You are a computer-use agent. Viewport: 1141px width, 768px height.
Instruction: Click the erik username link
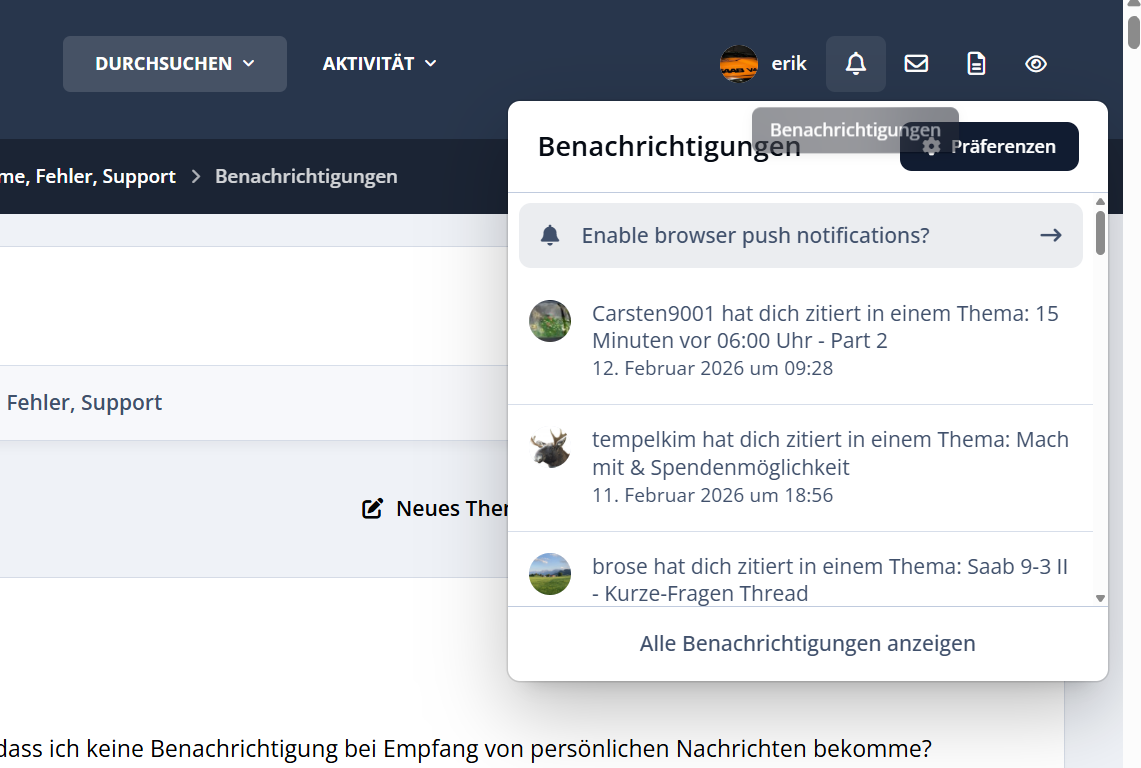(789, 64)
